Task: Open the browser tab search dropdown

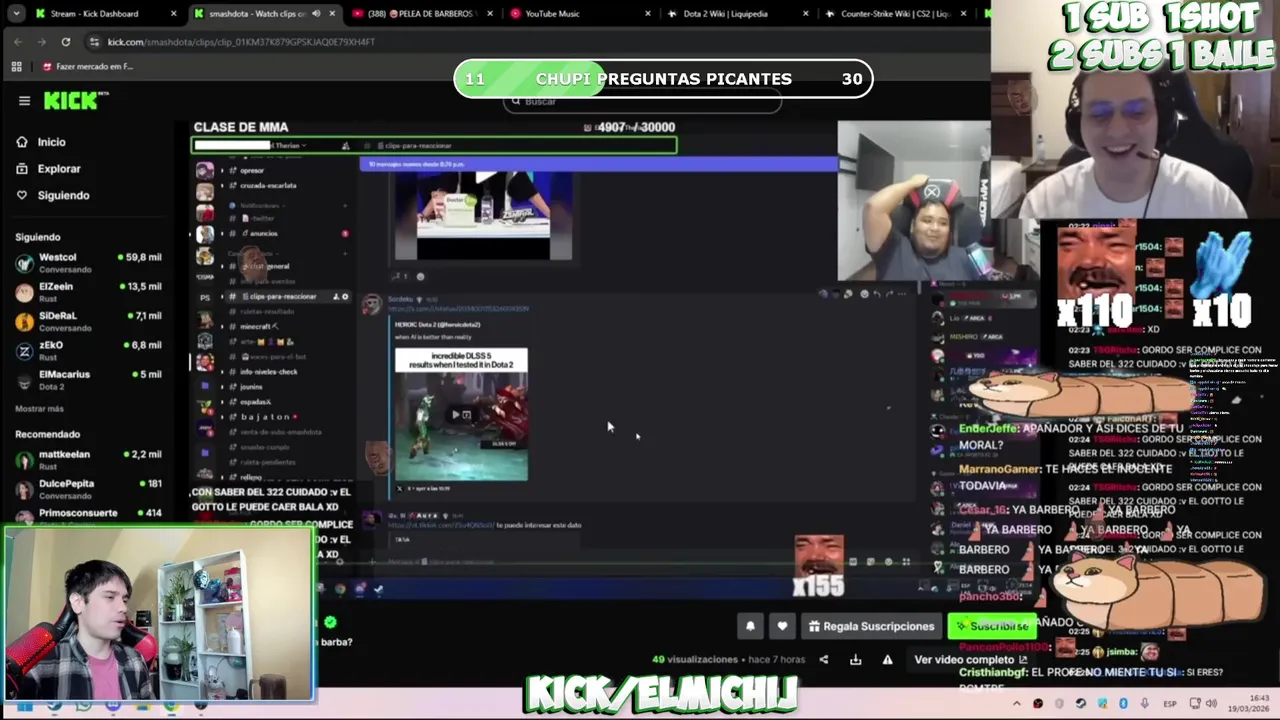Action: [x=16, y=14]
